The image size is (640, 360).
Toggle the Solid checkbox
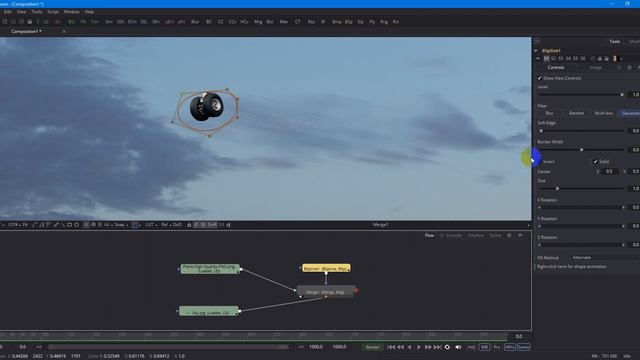pyautogui.click(x=596, y=162)
